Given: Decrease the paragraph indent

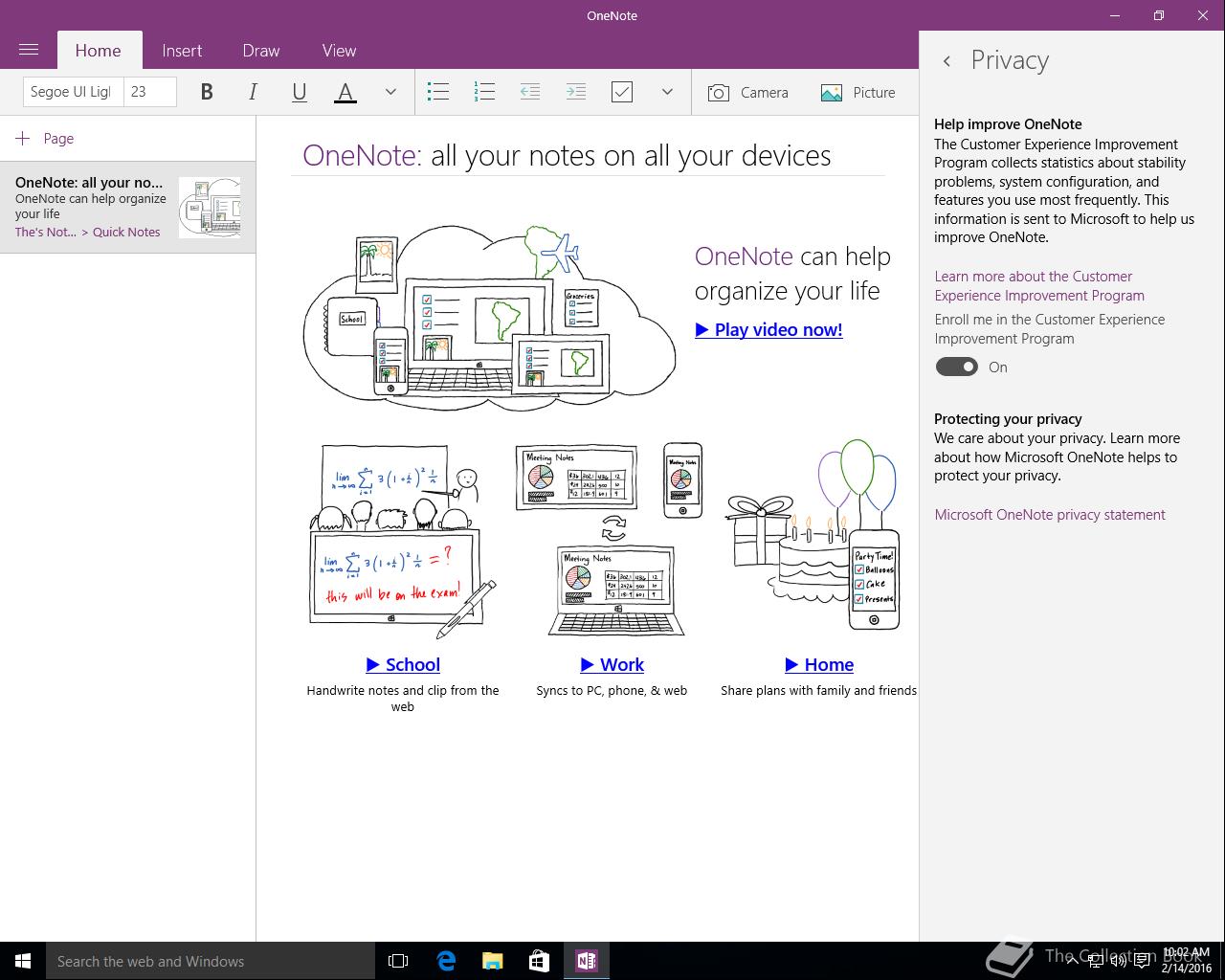Looking at the screenshot, I should (x=530, y=92).
